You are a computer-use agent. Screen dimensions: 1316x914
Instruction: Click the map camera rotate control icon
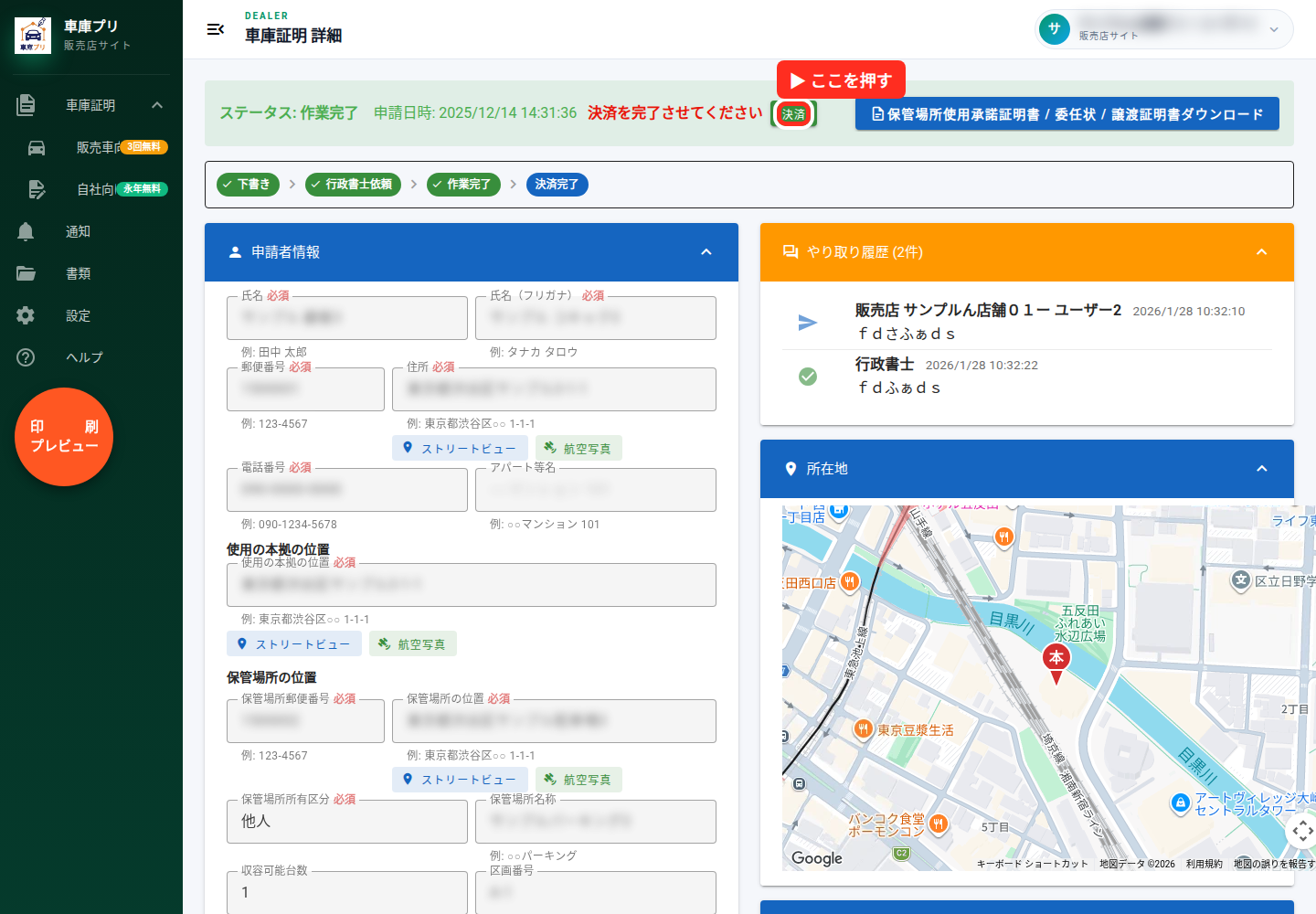point(1301,832)
